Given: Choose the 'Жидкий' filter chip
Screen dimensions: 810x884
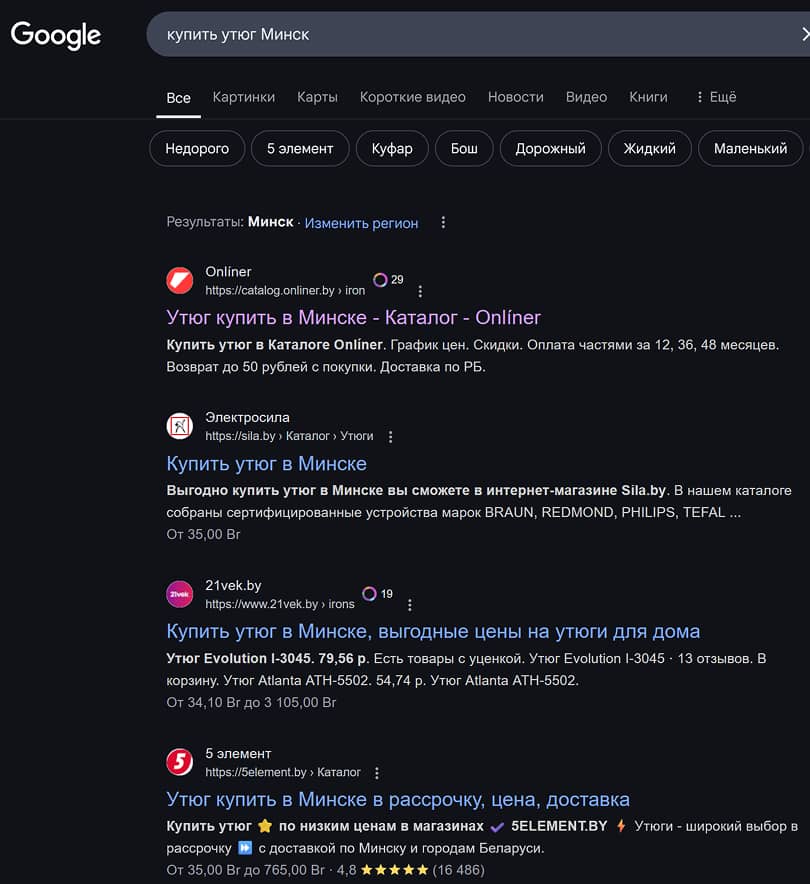Looking at the screenshot, I should click(649, 148).
